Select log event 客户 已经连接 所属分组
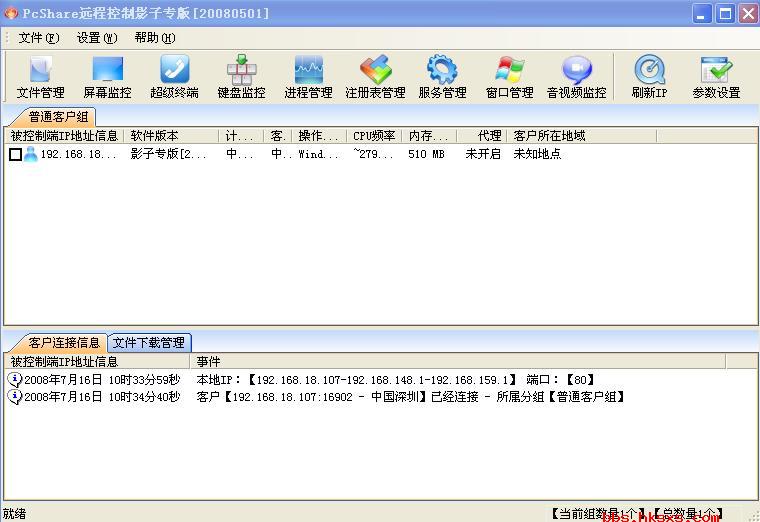760x522 pixels. point(411,396)
